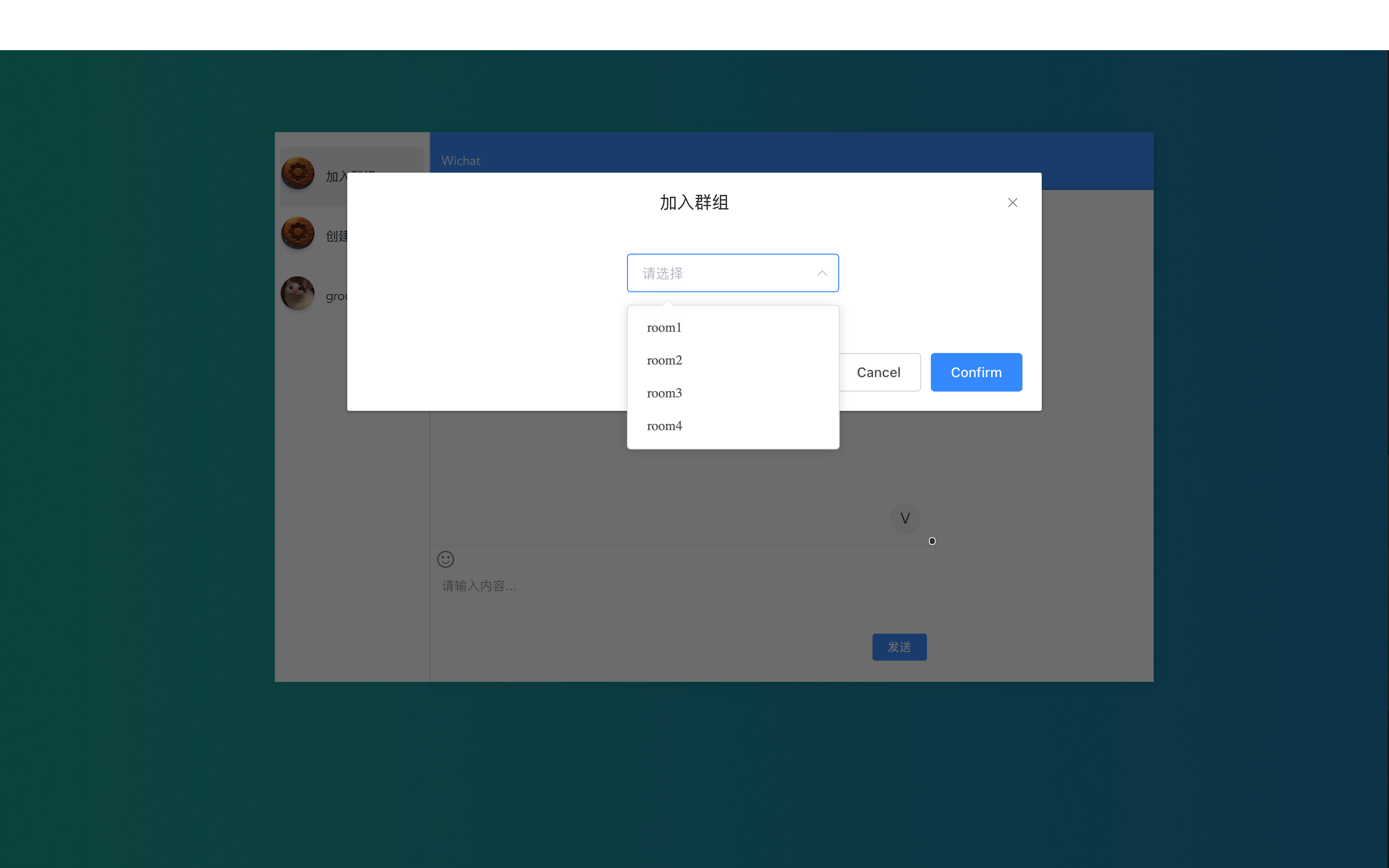The width and height of the screenshot is (1389, 868).
Task: Click the Wichat header title
Action: coord(460,161)
